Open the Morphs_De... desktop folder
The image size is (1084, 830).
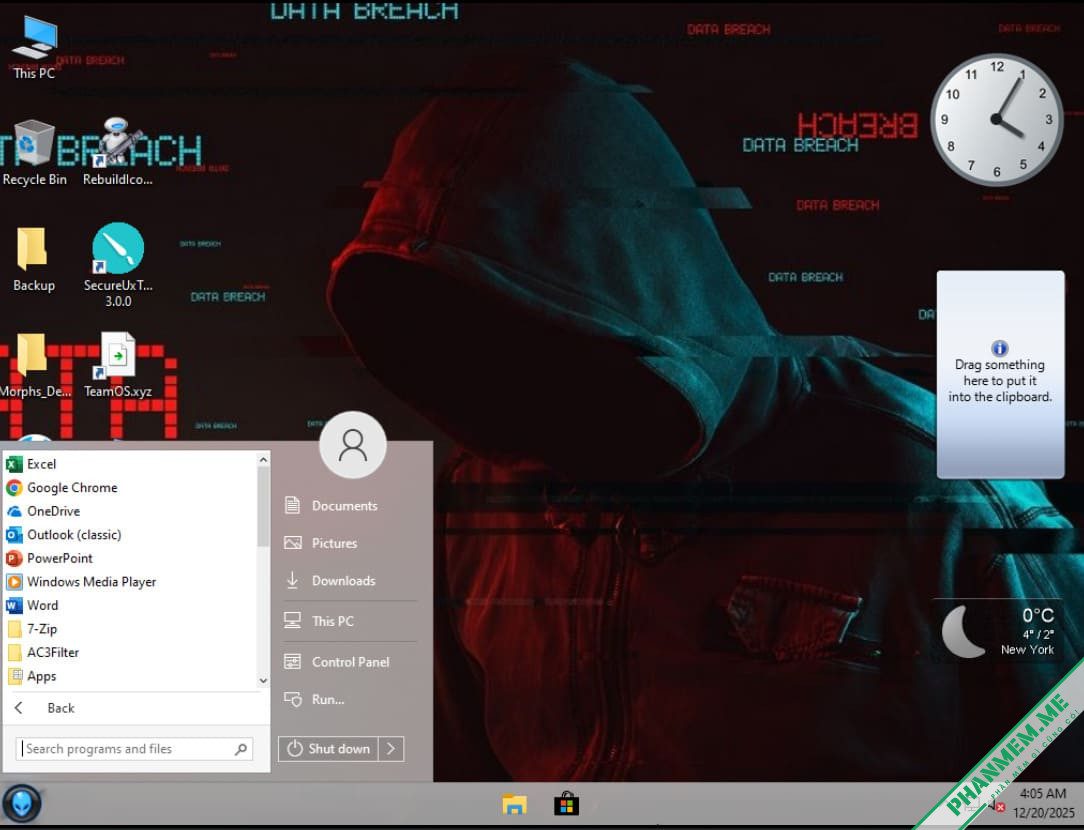click(35, 366)
